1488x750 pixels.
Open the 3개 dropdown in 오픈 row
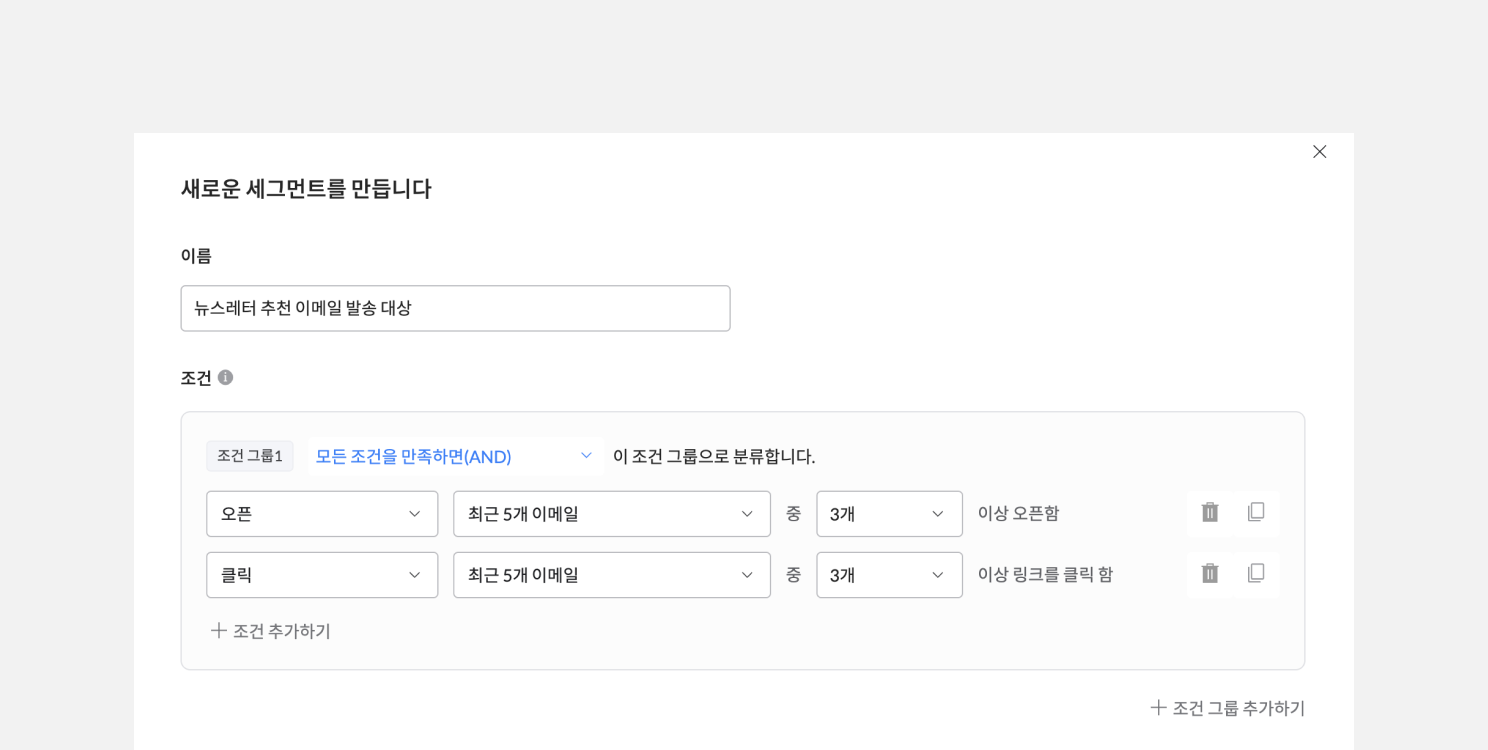pyautogui.click(x=889, y=514)
